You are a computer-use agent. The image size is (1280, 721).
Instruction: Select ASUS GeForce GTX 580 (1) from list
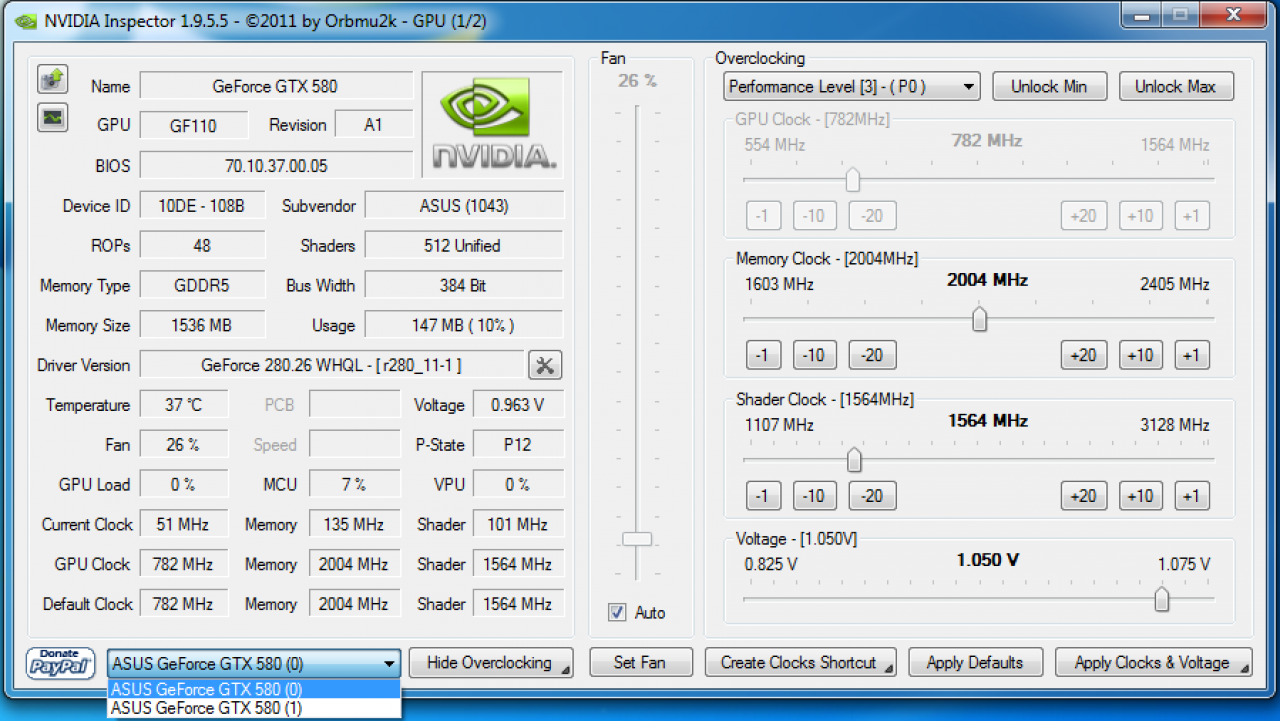254,708
